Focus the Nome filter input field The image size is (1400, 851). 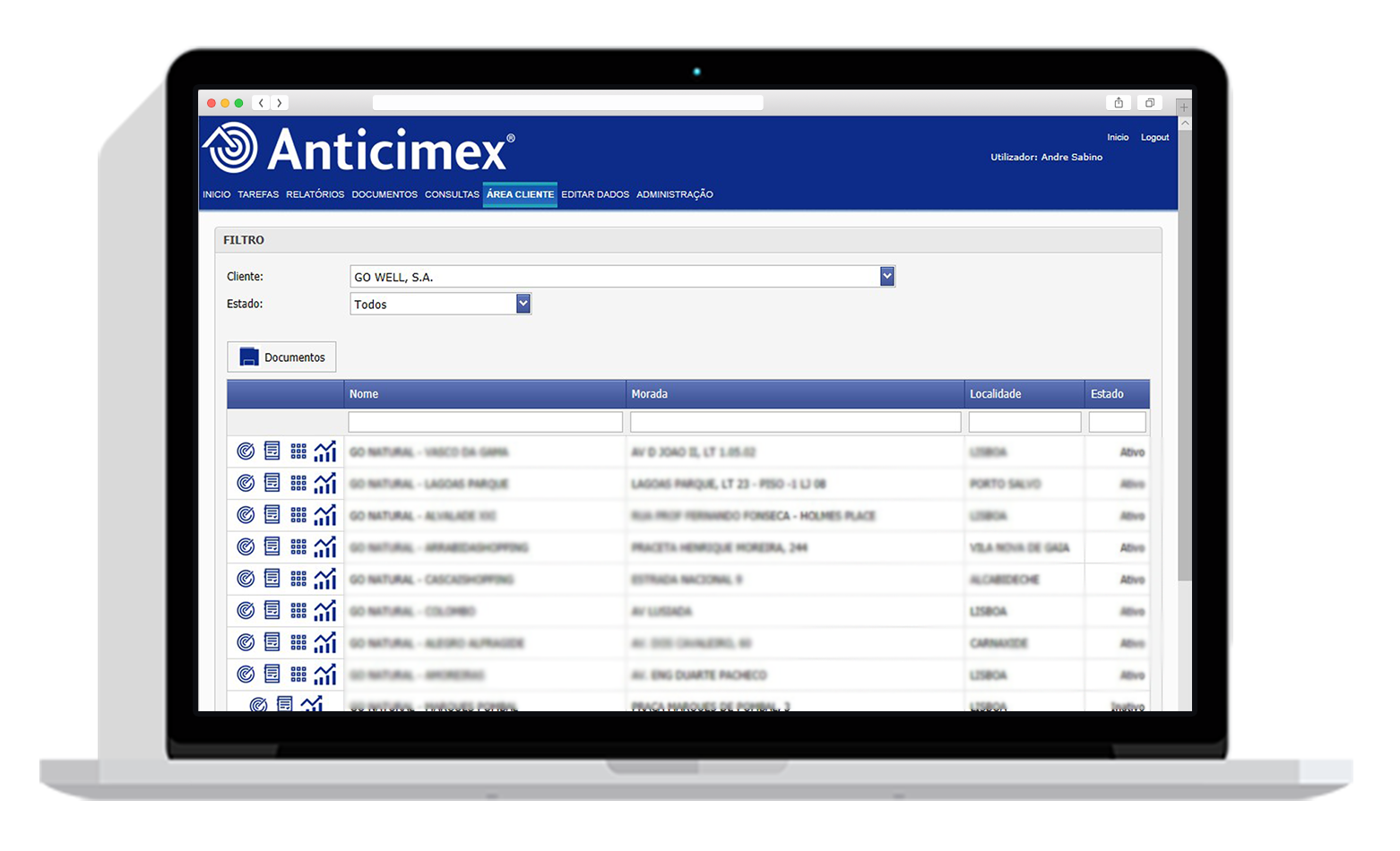click(x=485, y=422)
